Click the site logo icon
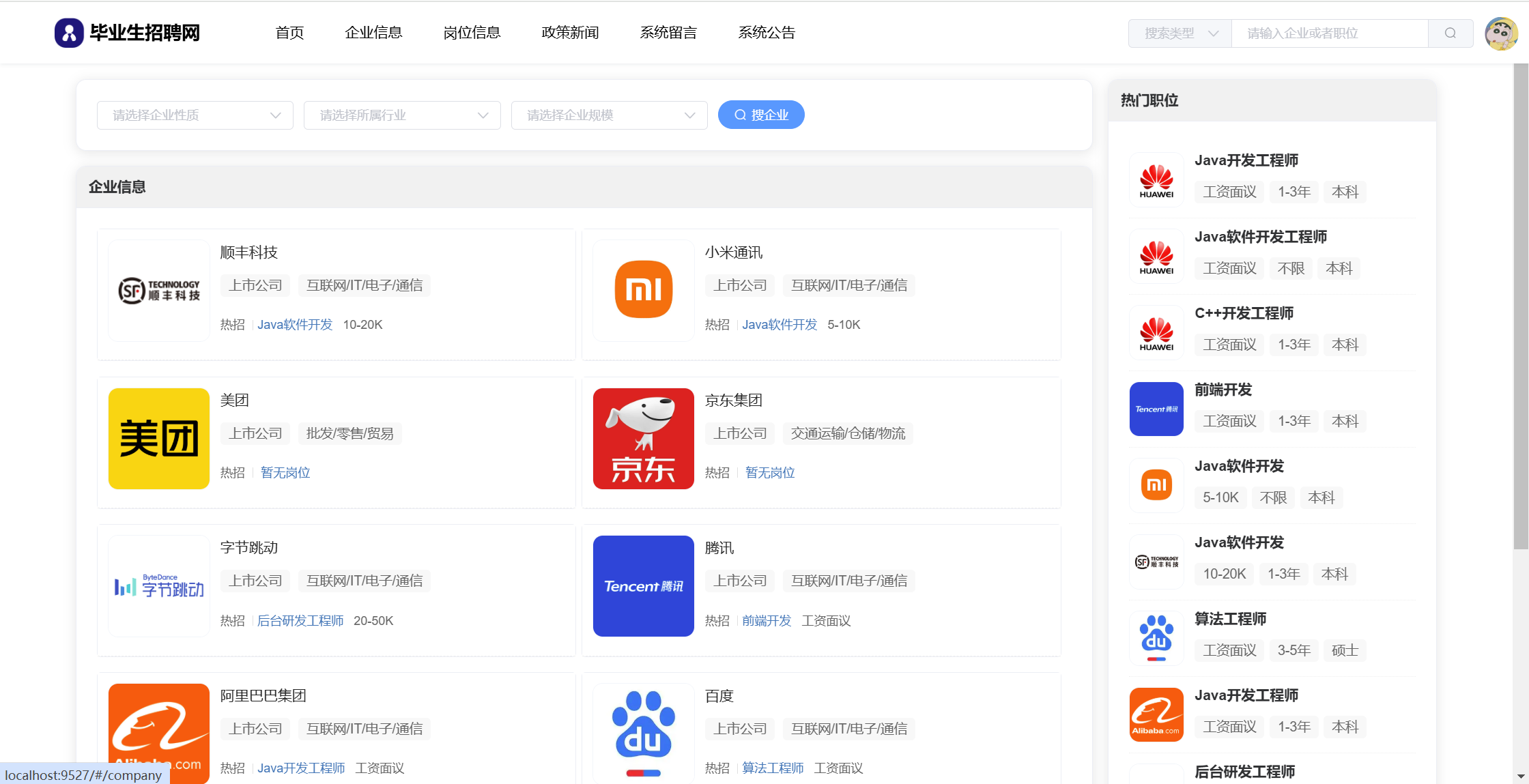Viewport: 1529px width, 784px height. [69, 33]
